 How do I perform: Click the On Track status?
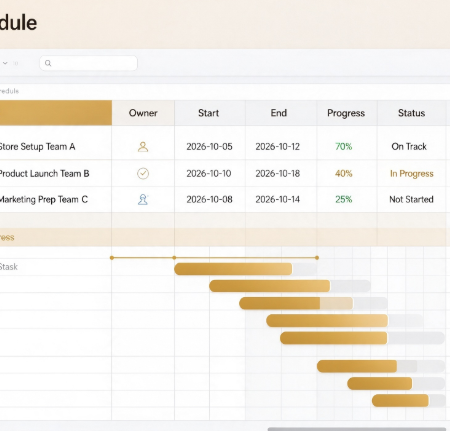(409, 147)
